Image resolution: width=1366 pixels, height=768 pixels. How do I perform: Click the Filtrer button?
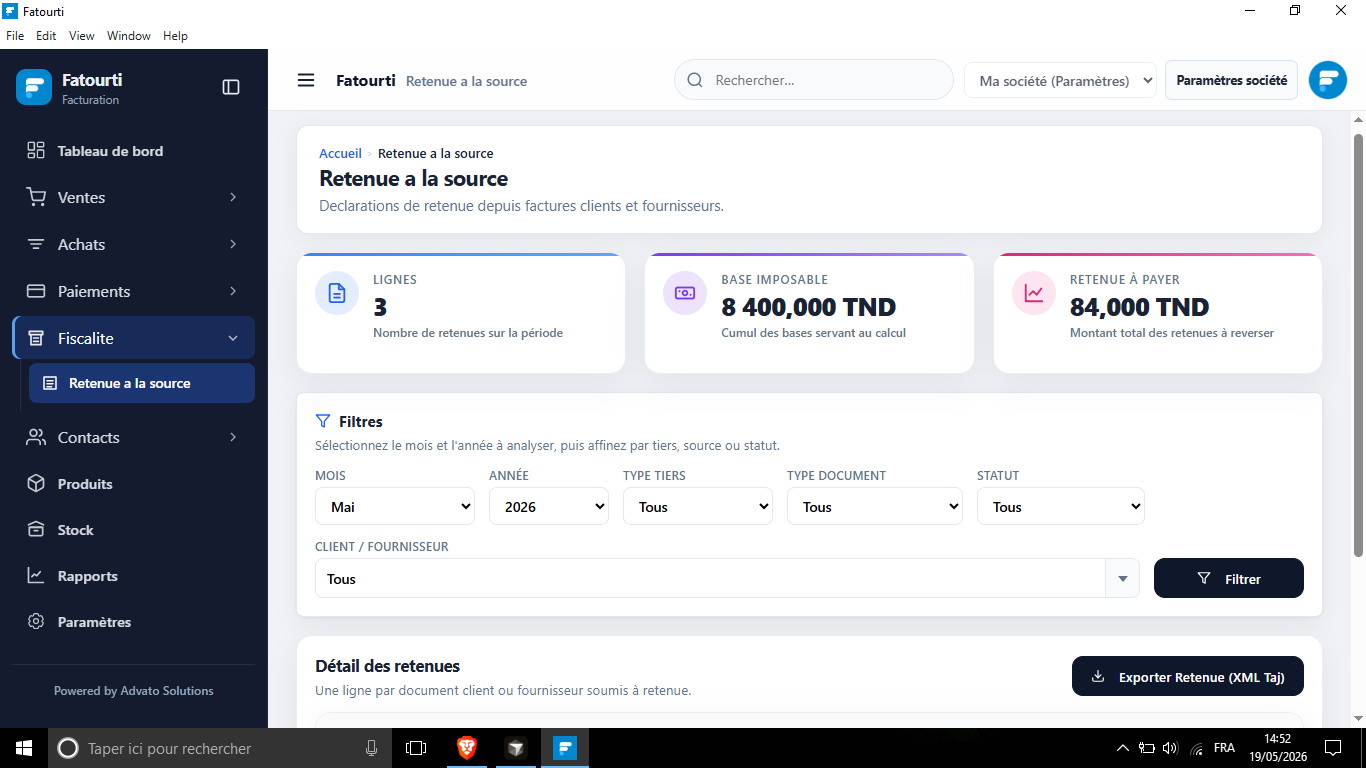tap(1229, 578)
